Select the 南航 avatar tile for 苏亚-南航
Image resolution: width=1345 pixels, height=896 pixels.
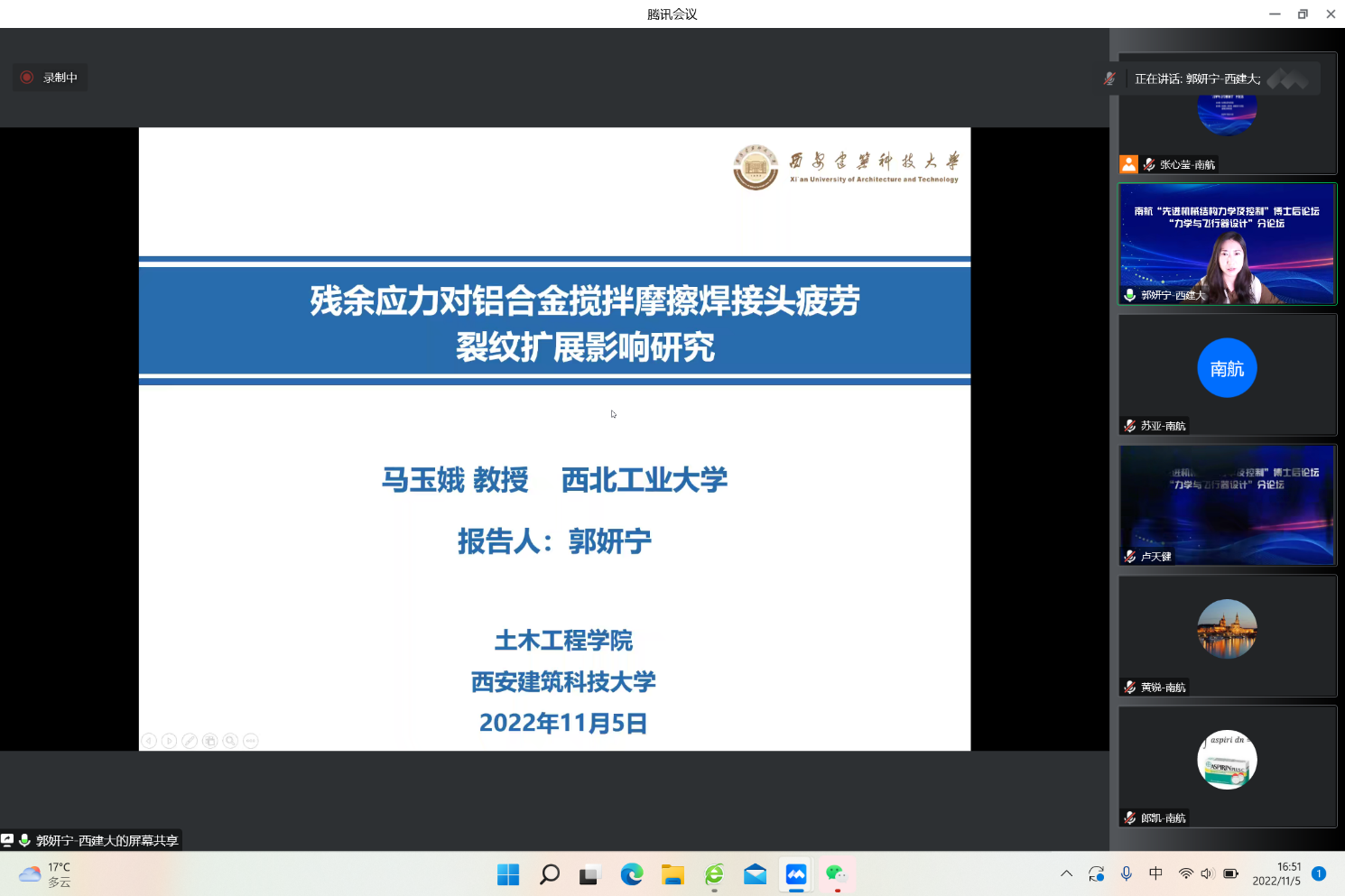(x=1227, y=368)
